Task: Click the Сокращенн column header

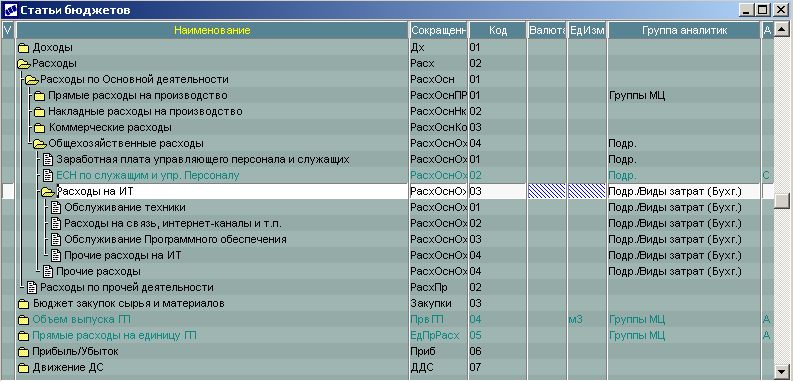Action: point(438,30)
